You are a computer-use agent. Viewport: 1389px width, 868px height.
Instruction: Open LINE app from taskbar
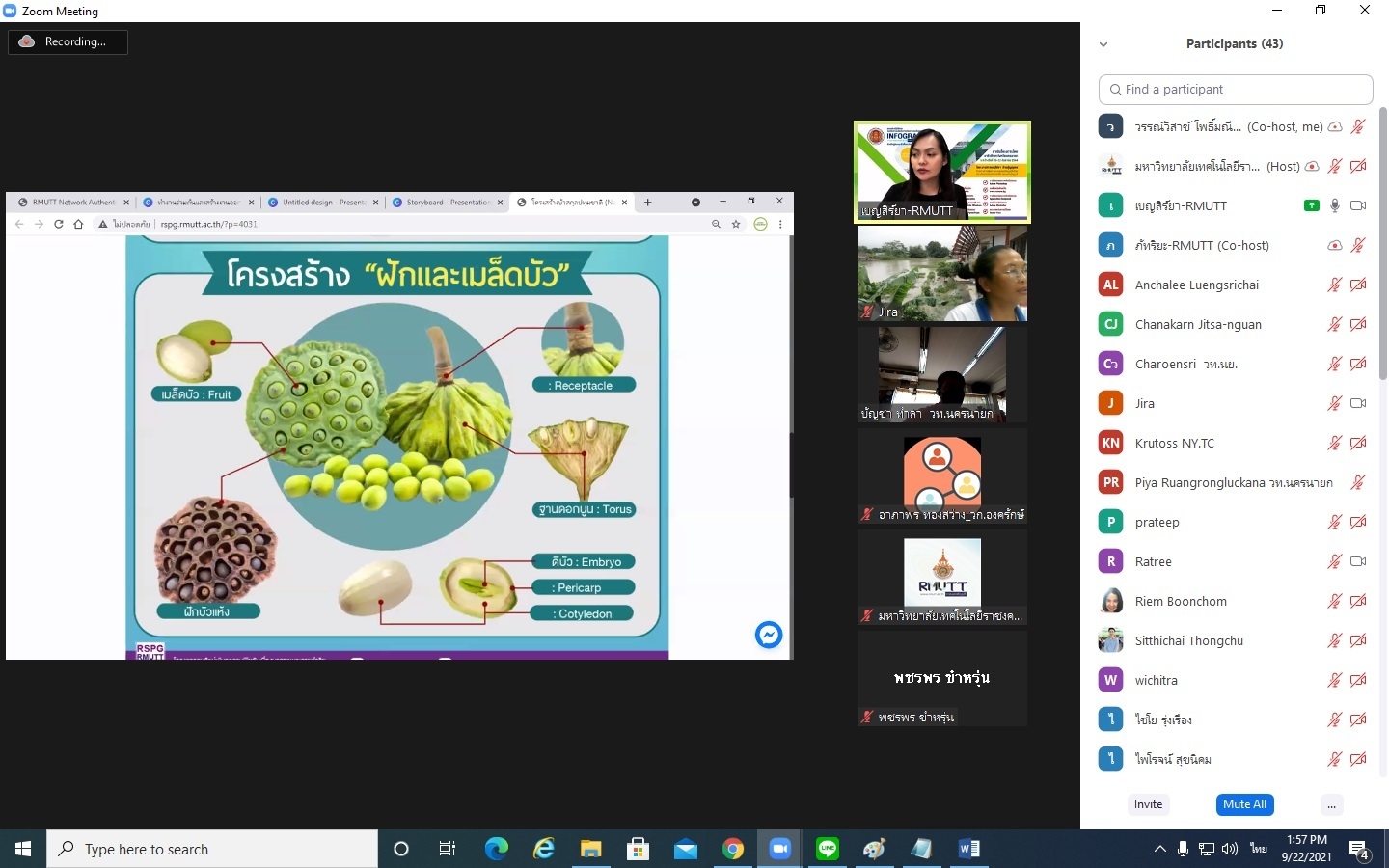click(x=828, y=849)
